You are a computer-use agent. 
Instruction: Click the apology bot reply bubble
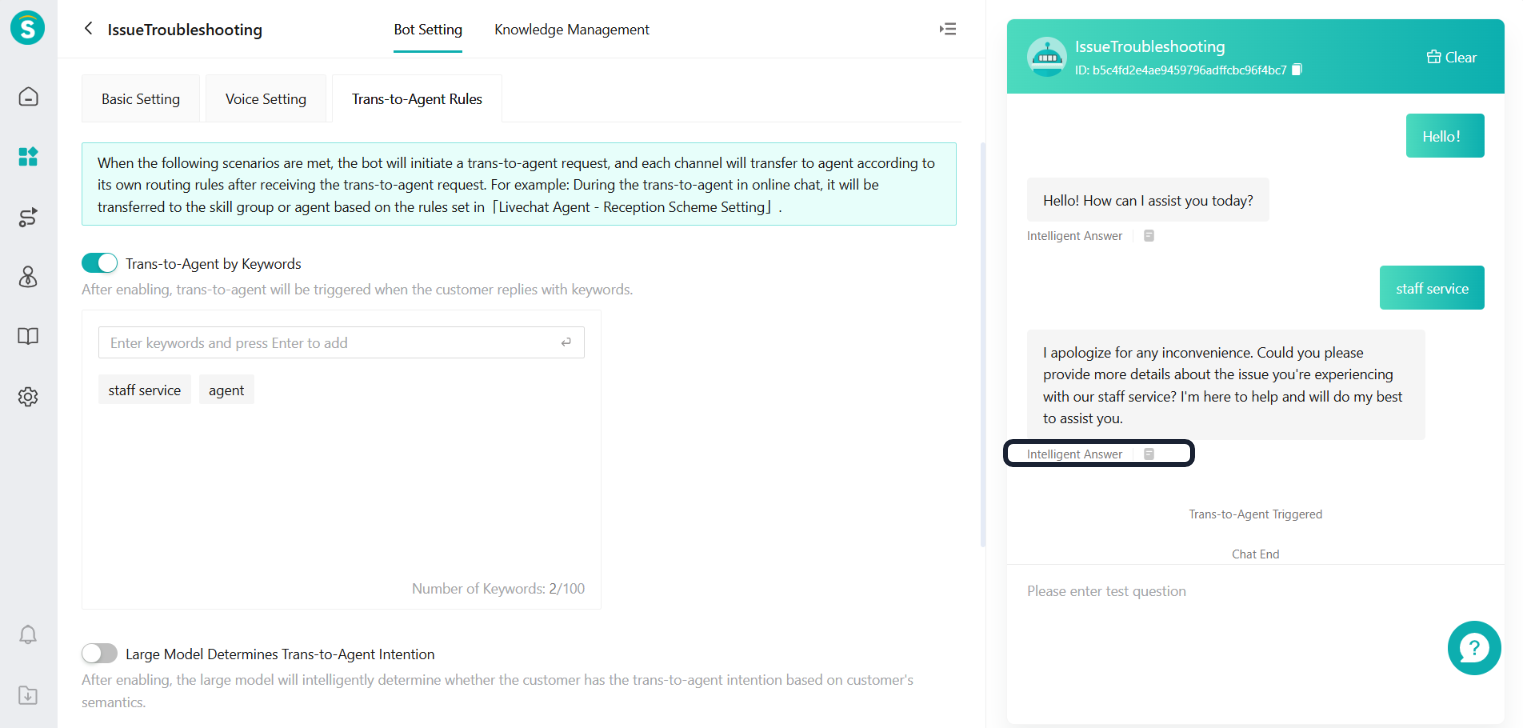click(1226, 385)
